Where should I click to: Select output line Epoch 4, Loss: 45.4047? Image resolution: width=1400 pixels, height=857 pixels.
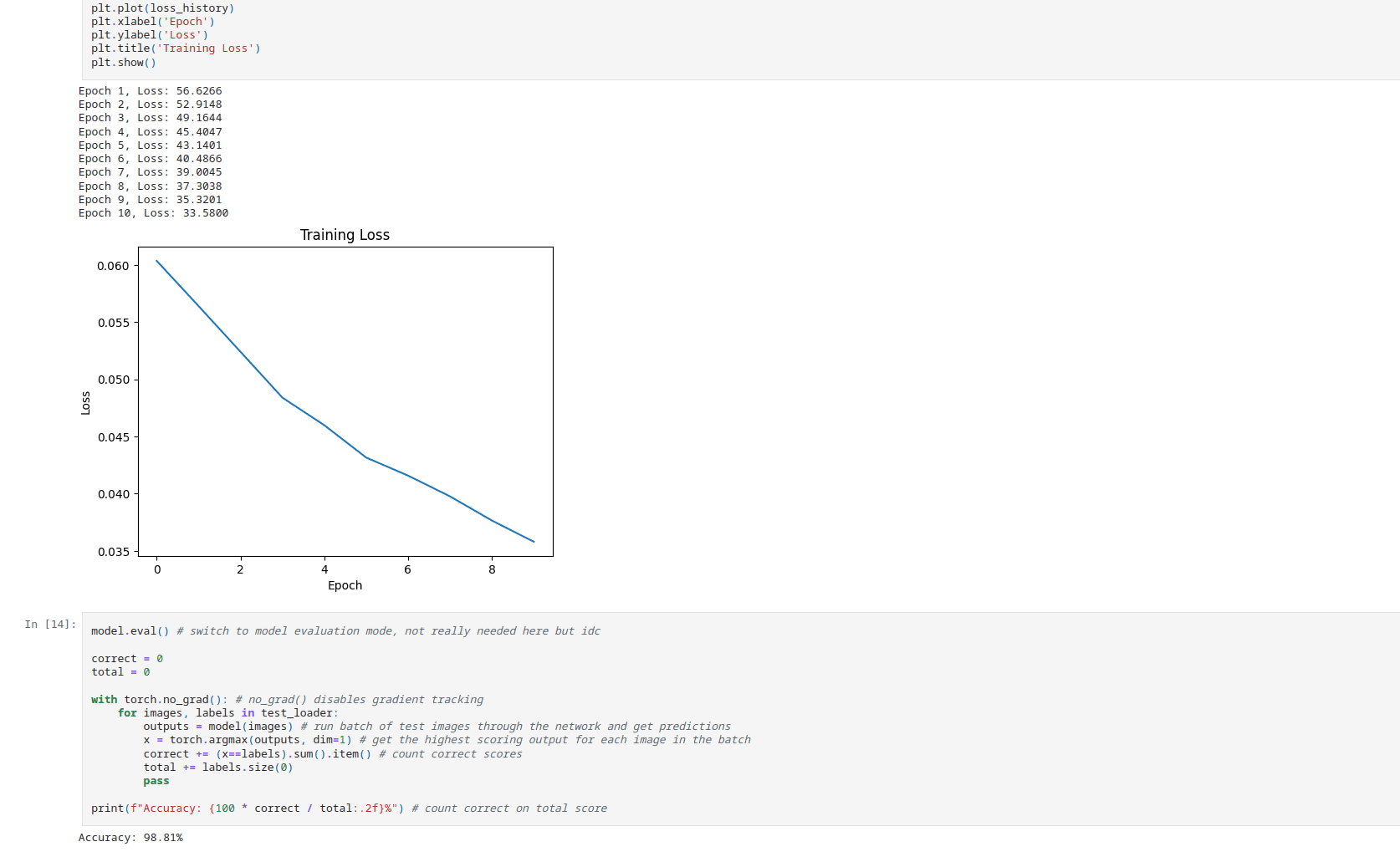(151, 132)
